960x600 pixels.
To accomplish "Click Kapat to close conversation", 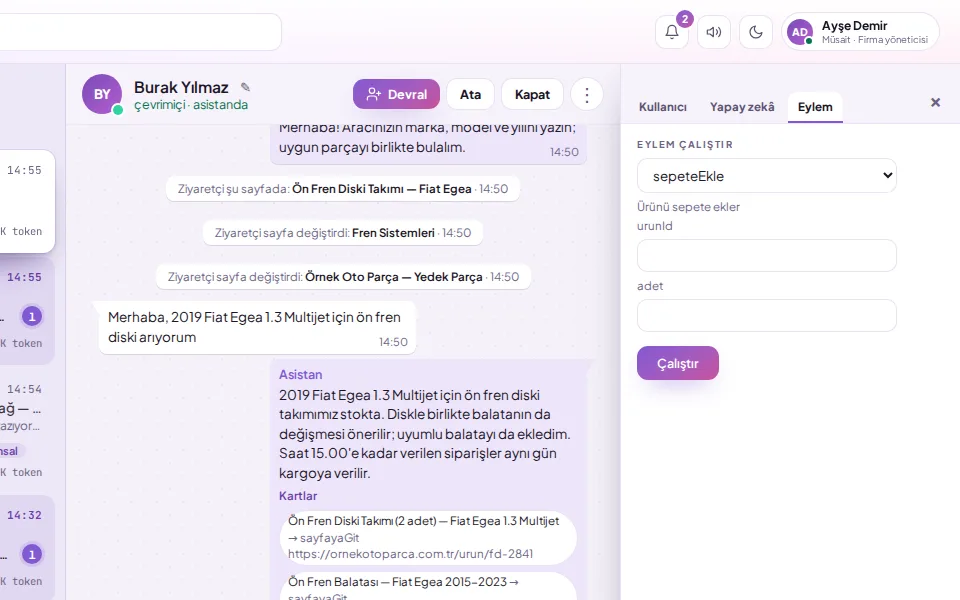I will [532, 94].
